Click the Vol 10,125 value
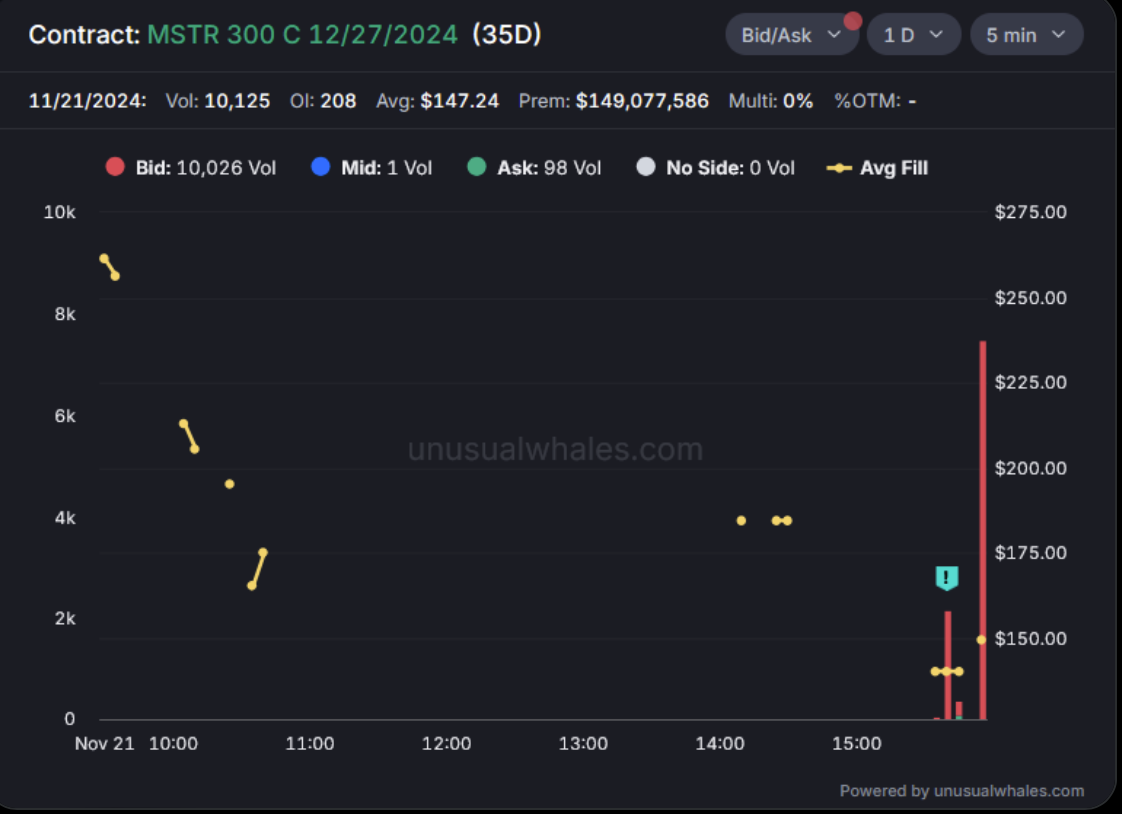The image size is (1122, 814). pyautogui.click(x=237, y=101)
